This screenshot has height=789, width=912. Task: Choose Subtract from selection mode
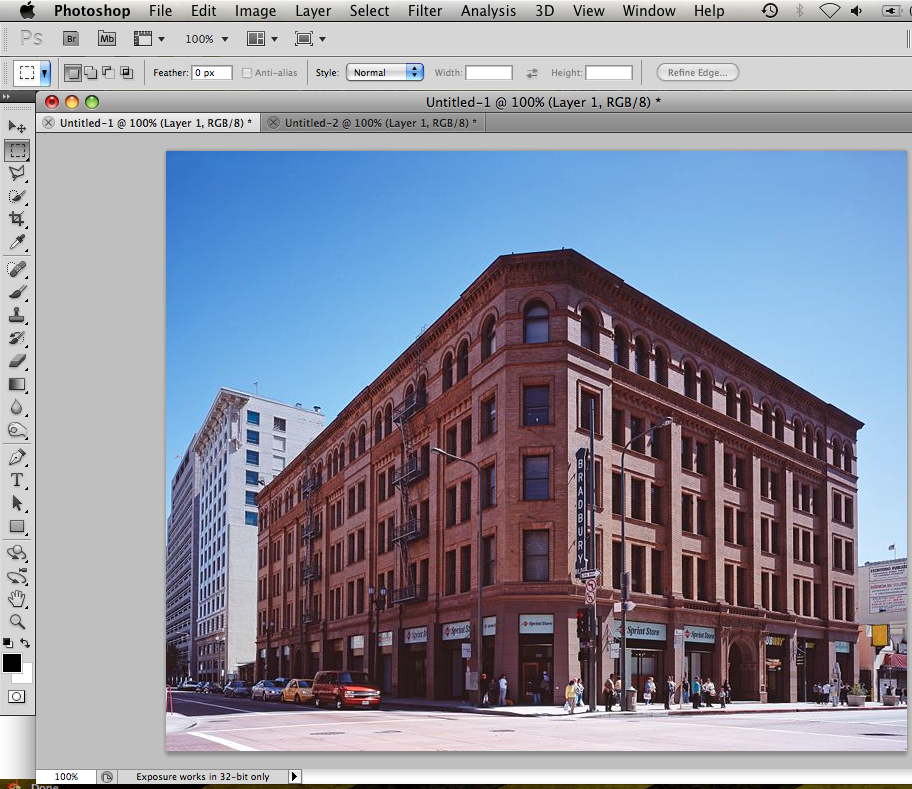click(x=109, y=73)
